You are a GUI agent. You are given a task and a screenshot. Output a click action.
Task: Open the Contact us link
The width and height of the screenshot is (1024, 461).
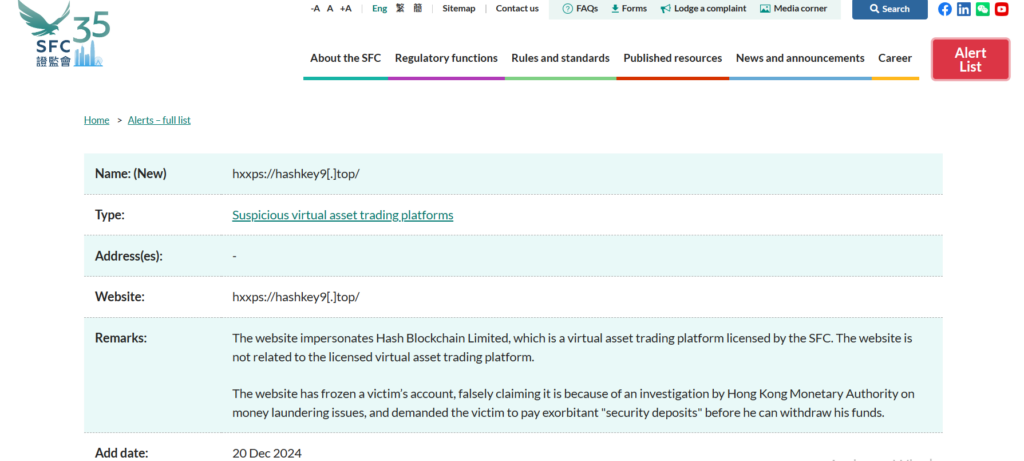[517, 8]
